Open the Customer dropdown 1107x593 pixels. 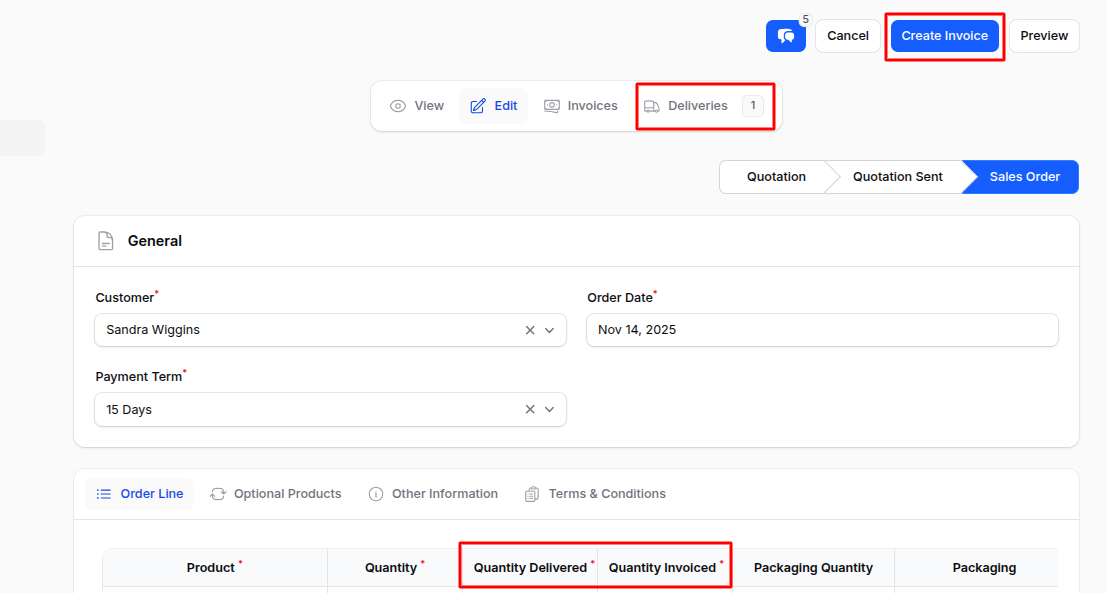click(x=549, y=329)
